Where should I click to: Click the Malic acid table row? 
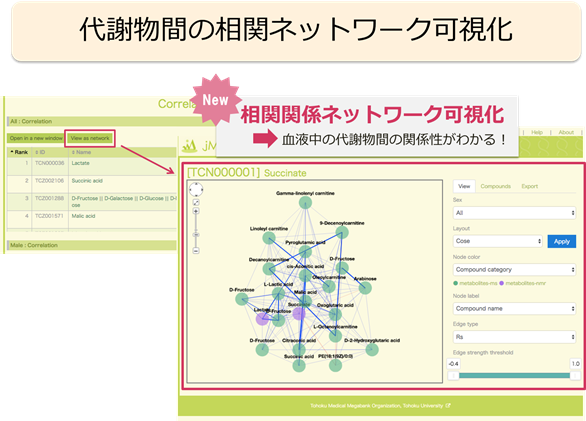click(x=92, y=219)
